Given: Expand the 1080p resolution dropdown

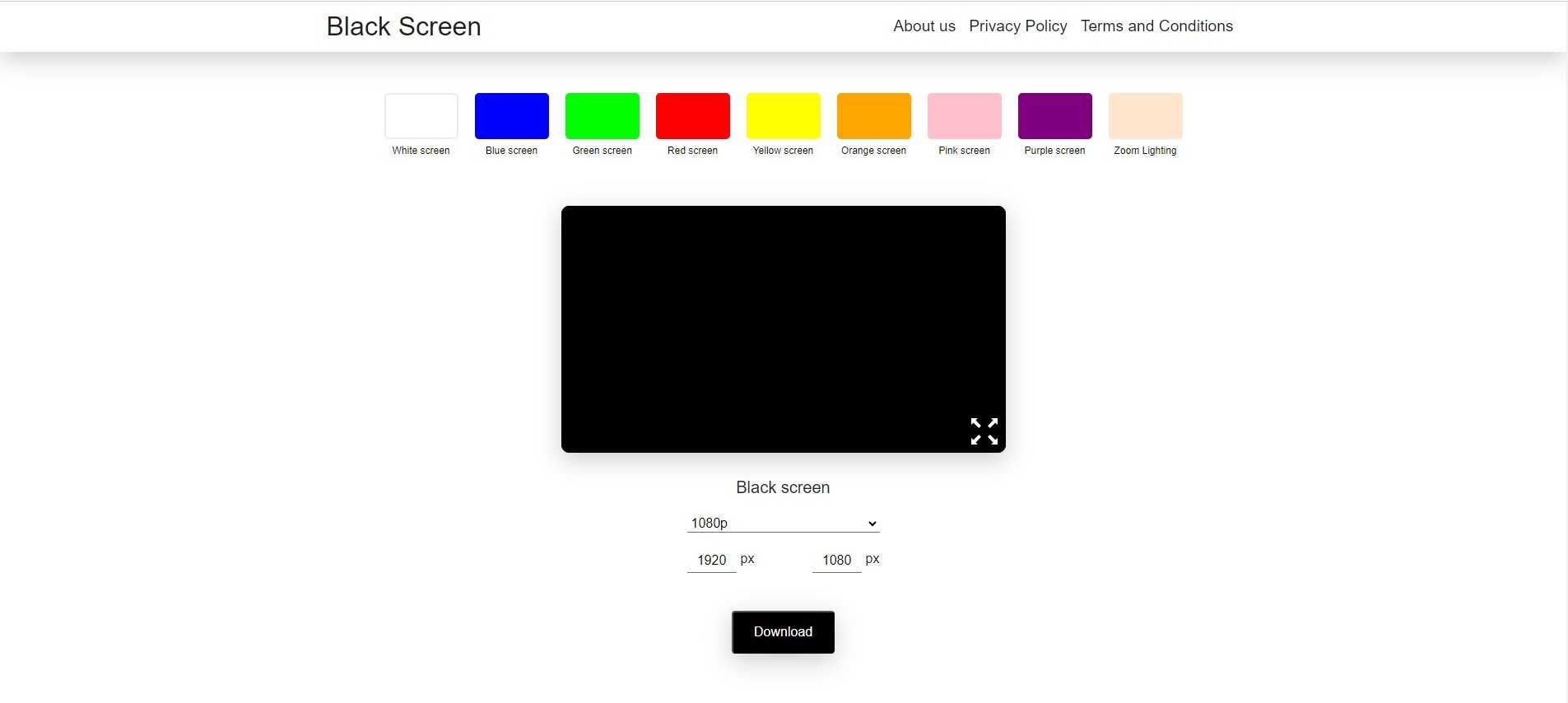Looking at the screenshot, I should tap(783, 524).
